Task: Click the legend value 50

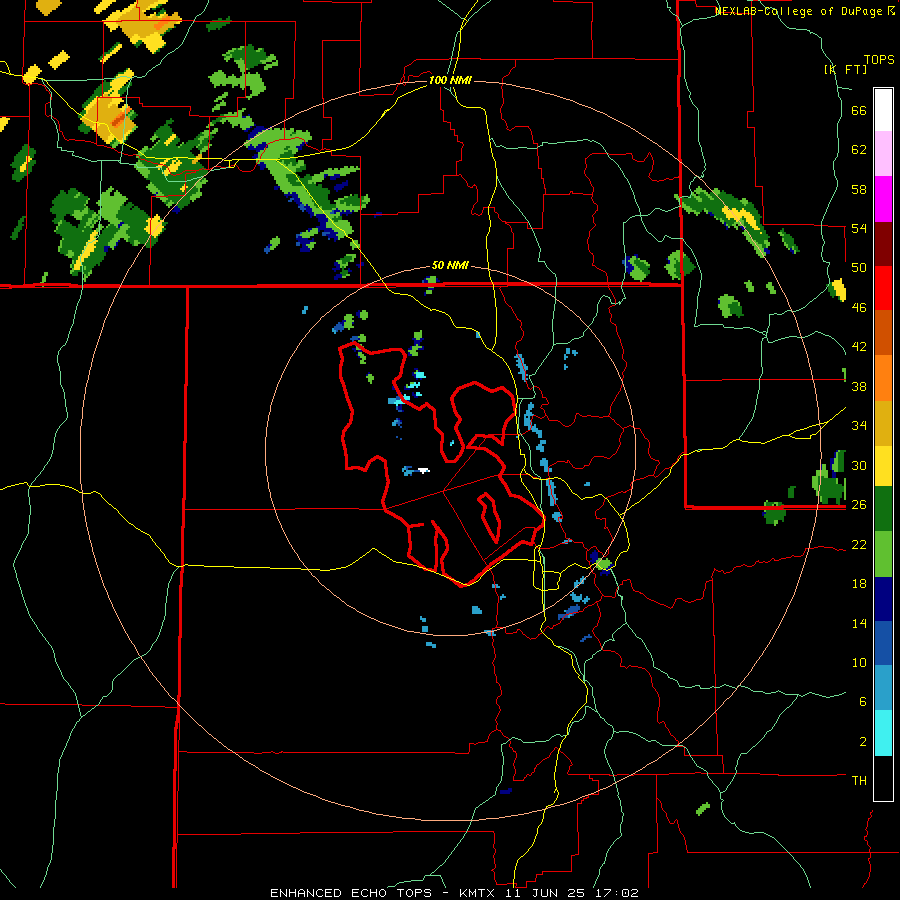Action: 859,268
